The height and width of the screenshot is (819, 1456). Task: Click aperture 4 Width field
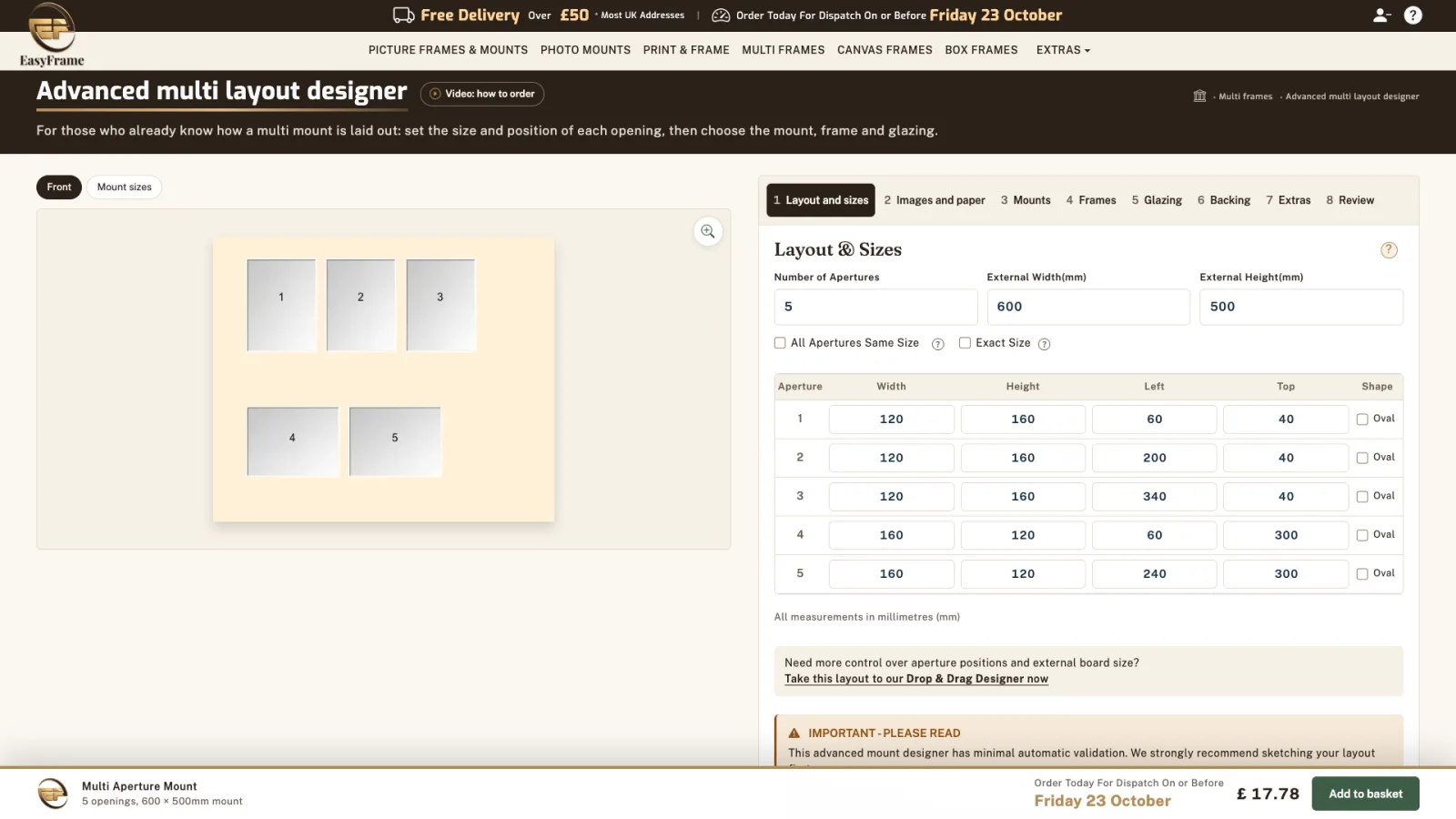coord(892,535)
